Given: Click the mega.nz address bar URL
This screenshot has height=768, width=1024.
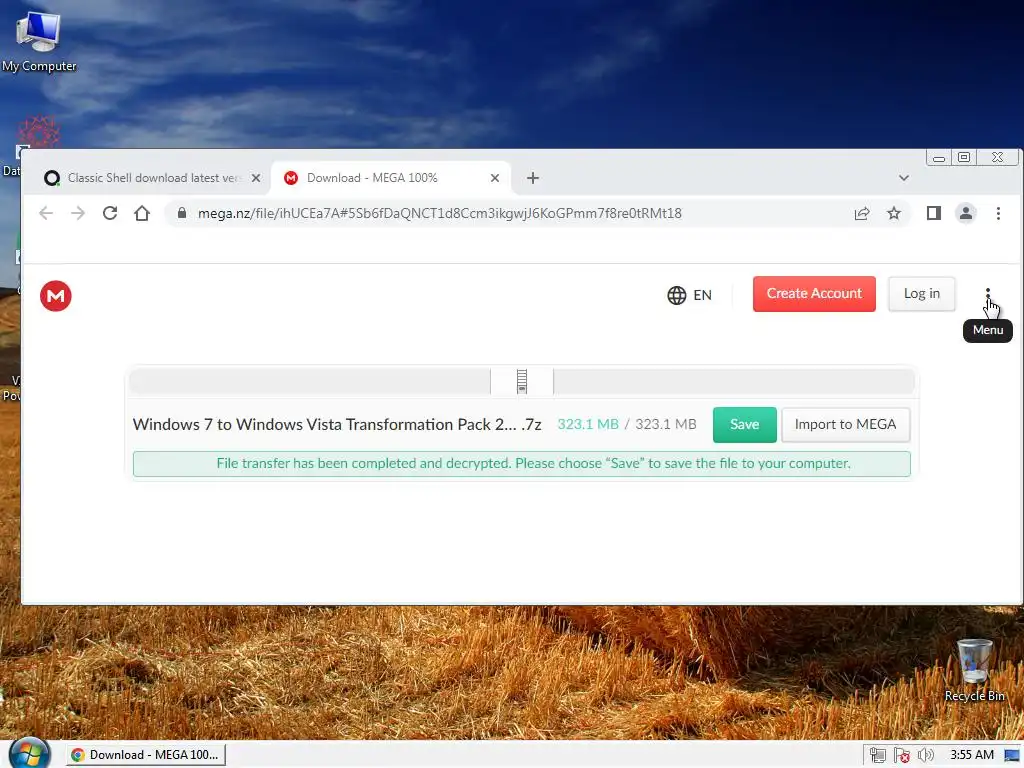Looking at the screenshot, I should coord(440,214).
